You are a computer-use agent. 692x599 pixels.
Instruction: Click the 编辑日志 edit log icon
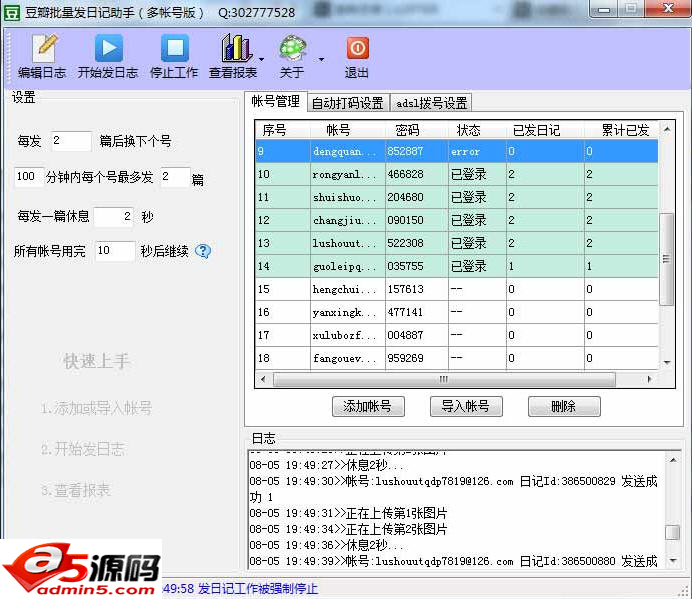point(43,49)
